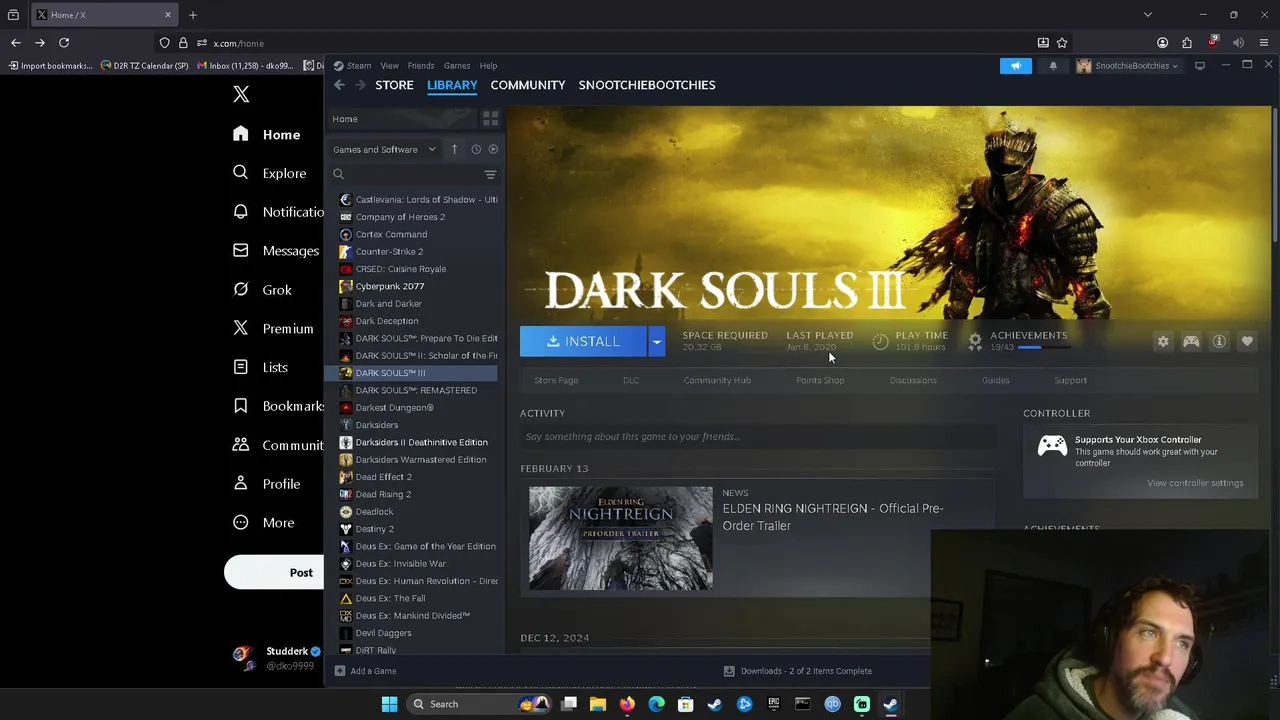Click the Steam announcements megaphone icon
This screenshot has width=1280, height=720.
click(1015, 66)
